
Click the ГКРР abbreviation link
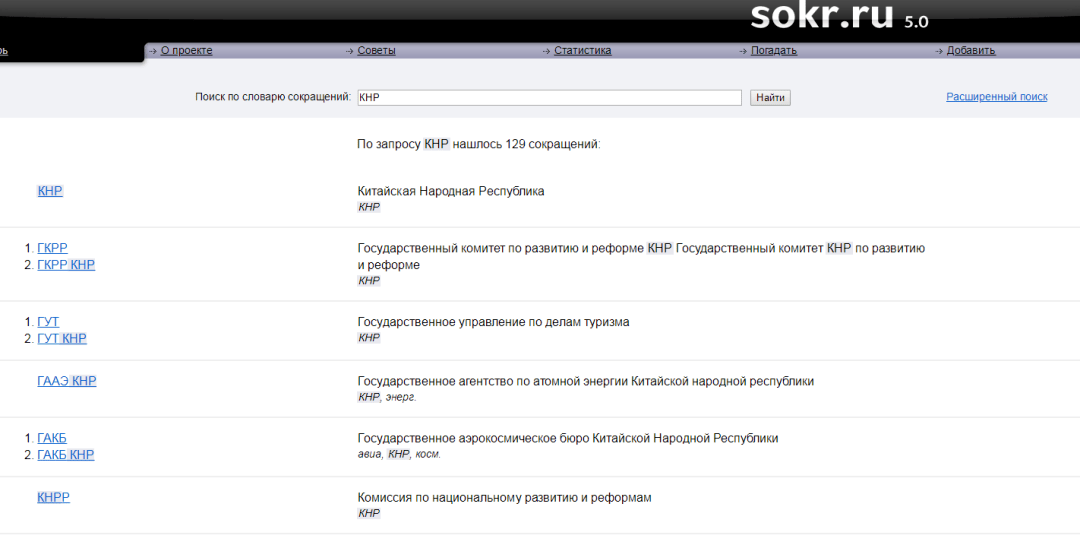(x=52, y=248)
